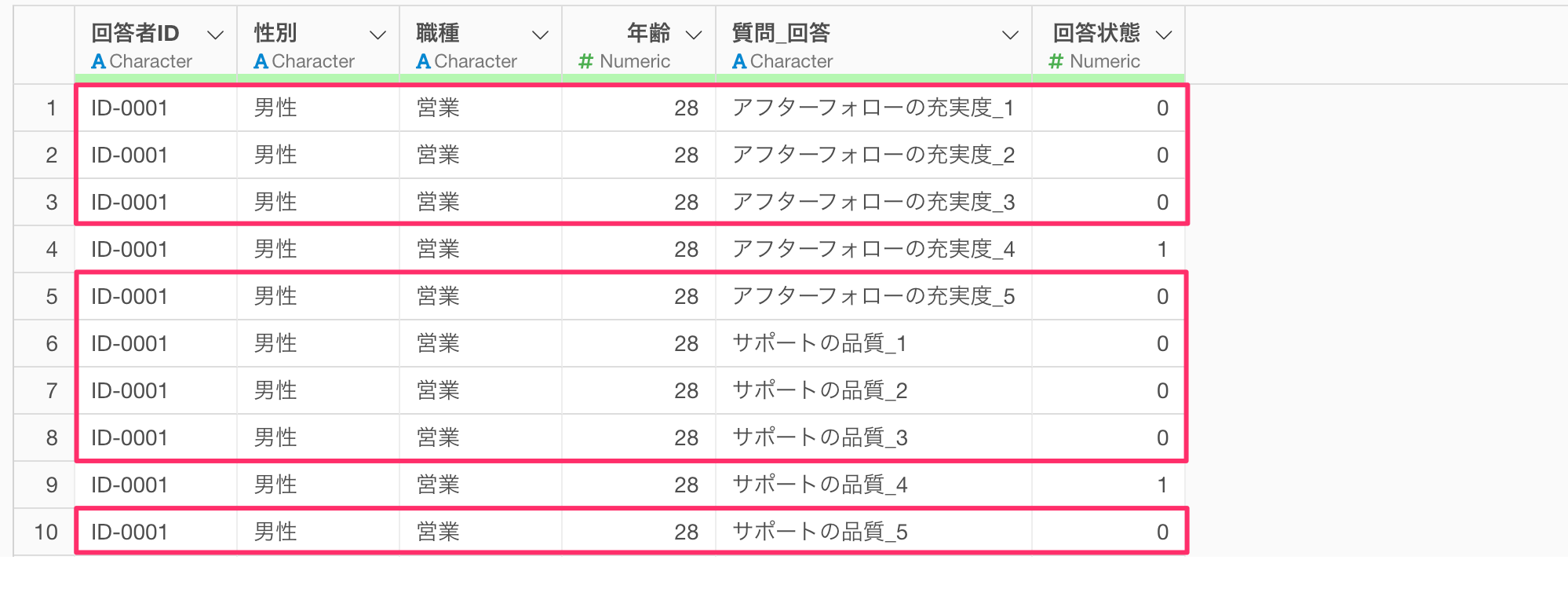Open the 回答者ID column dropdown menu
The image size is (1568, 589).
point(215,35)
